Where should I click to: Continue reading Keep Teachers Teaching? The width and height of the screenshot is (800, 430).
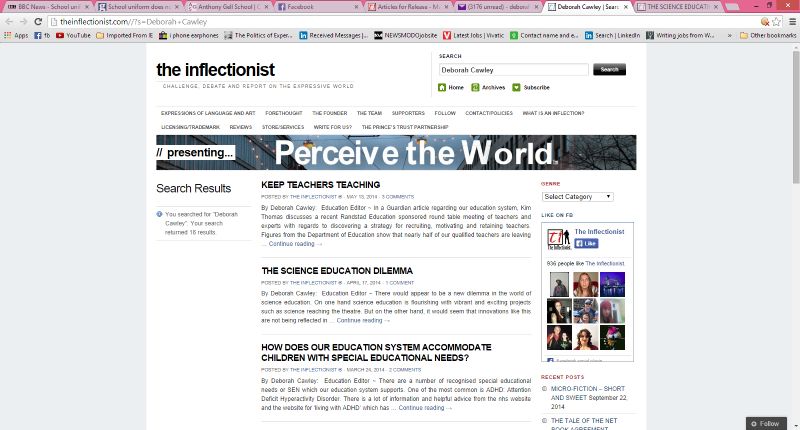click(x=295, y=244)
